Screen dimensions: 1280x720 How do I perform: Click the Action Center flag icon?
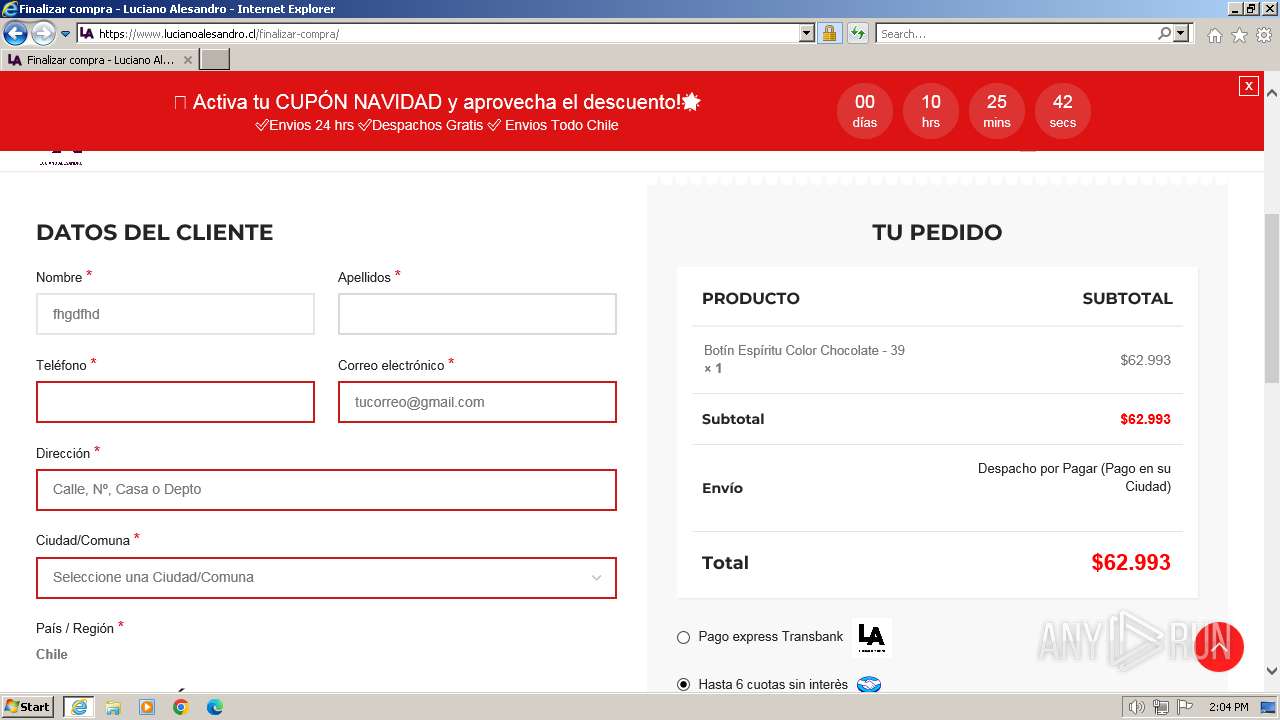[x=1185, y=707]
